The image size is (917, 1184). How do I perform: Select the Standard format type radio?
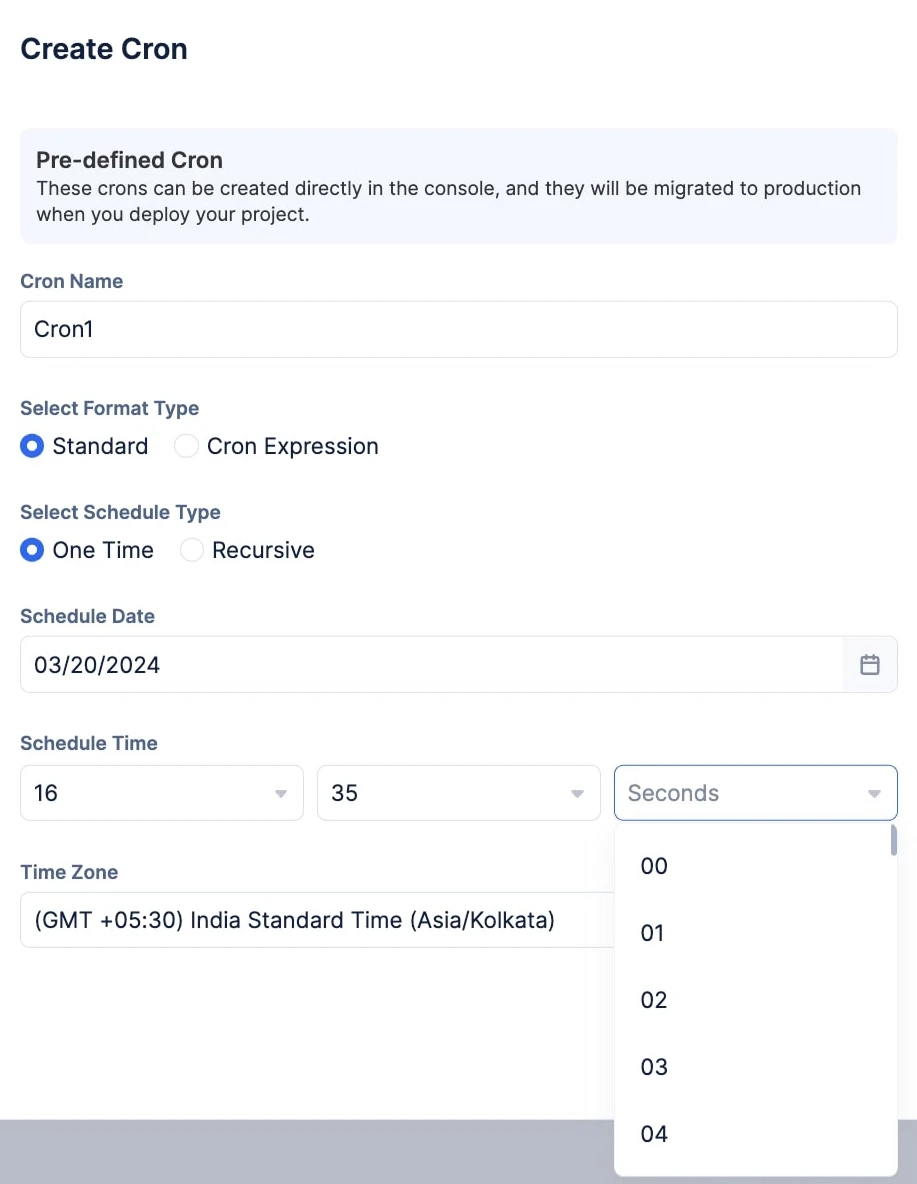point(33,446)
